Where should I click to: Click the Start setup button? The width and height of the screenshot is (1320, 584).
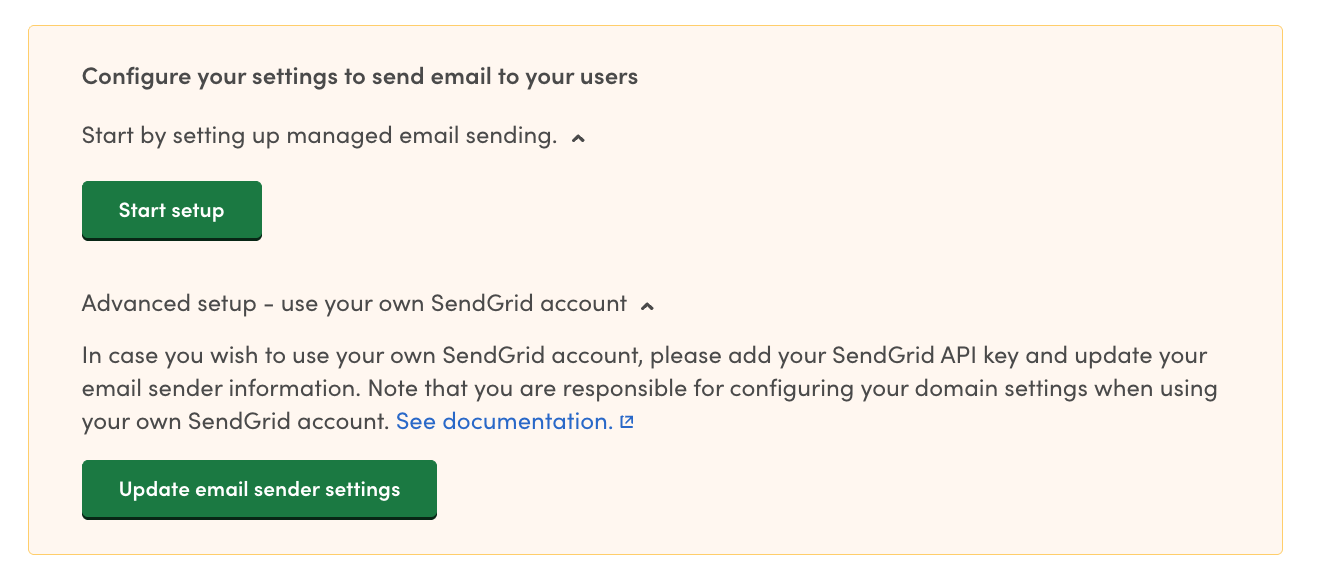tap(171, 210)
